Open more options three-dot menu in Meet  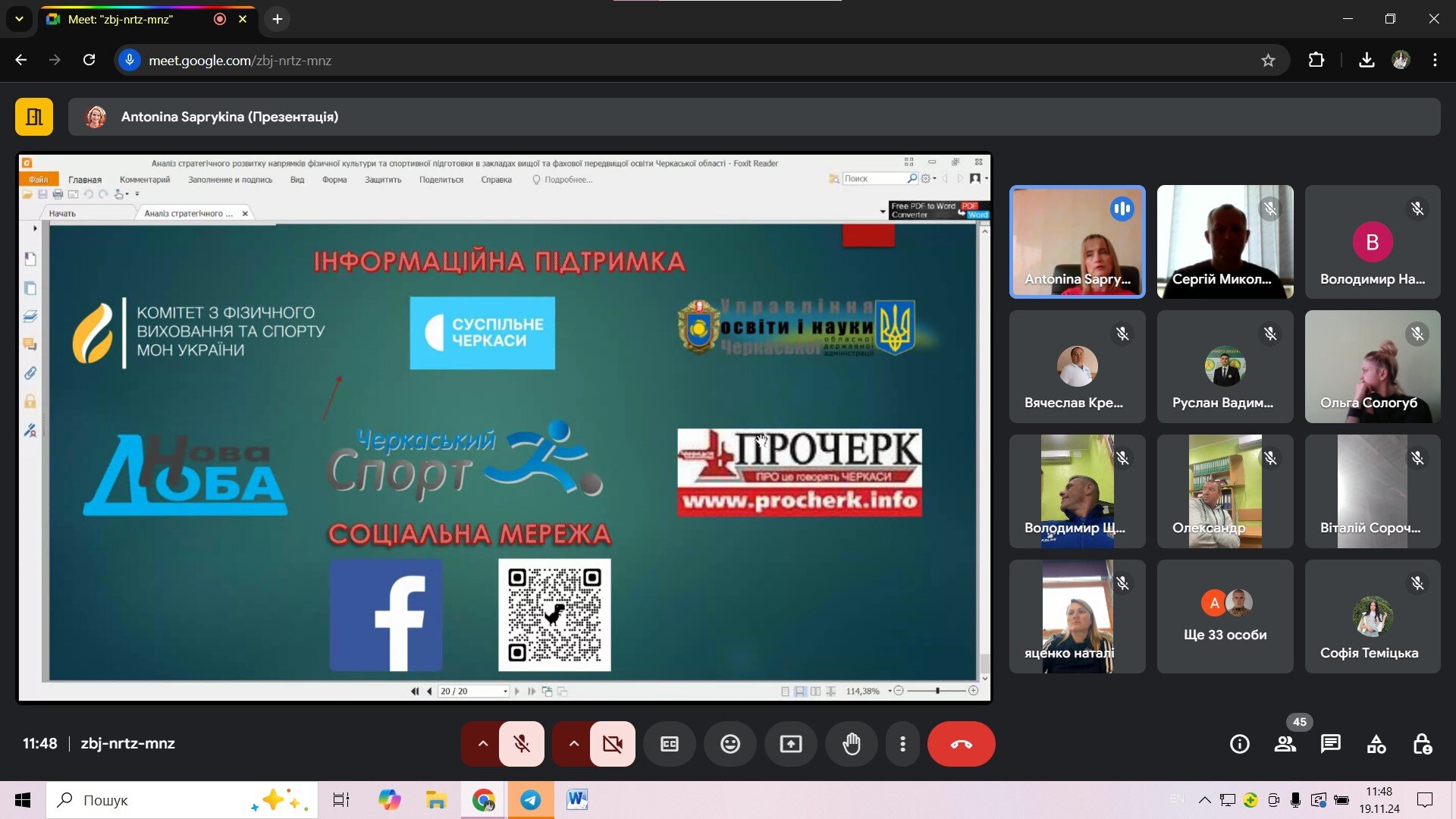[x=902, y=744]
